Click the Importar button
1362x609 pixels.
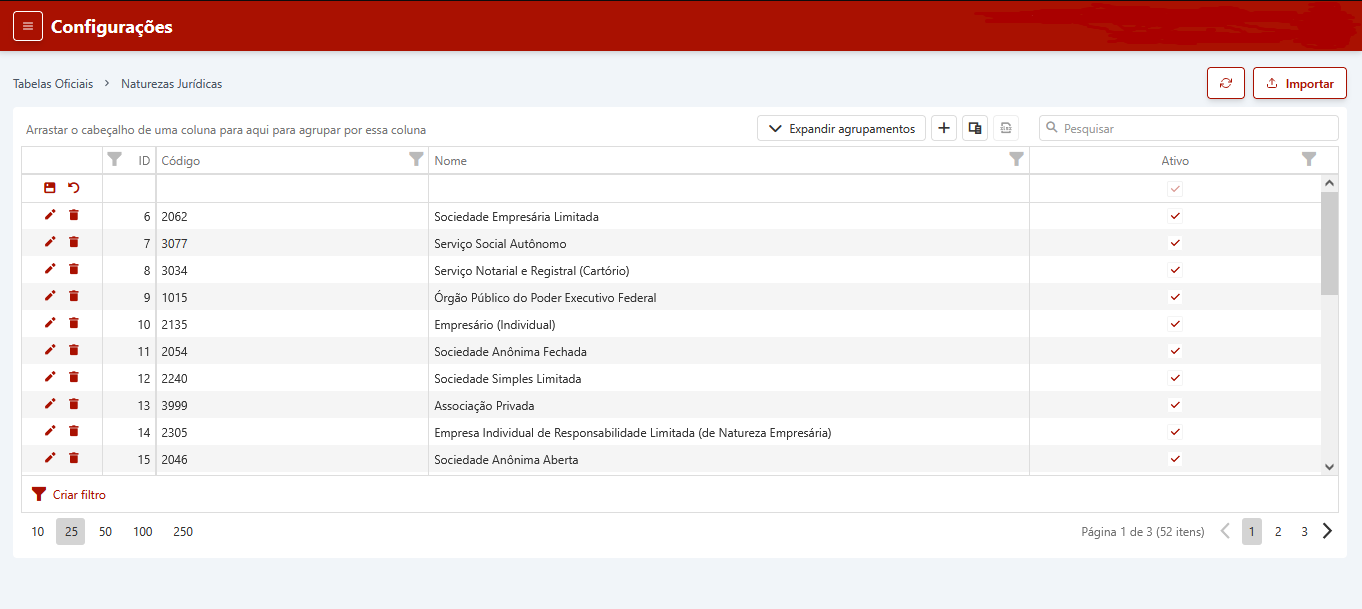click(1299, 83)
